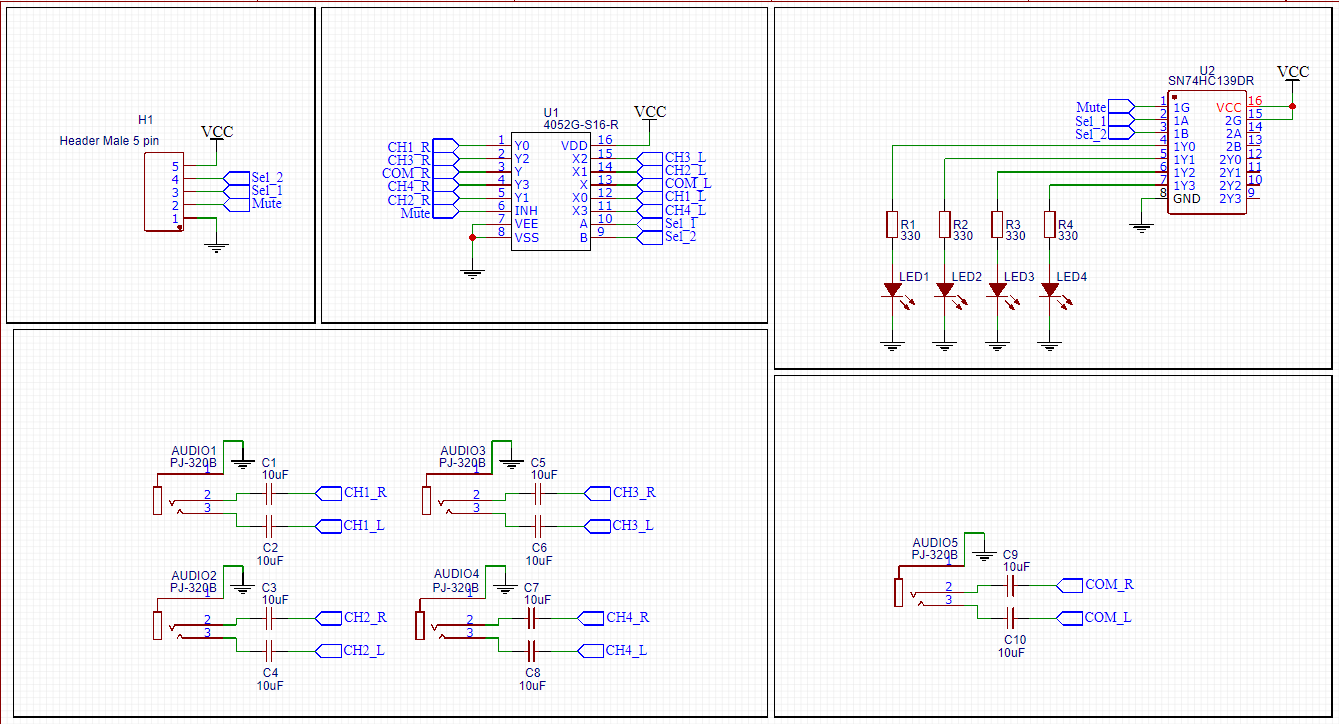Screen dimensions: 1339x724
Task: Click the AUDIO5 PJ-320B jack symbol
Action: coord(898,590)
